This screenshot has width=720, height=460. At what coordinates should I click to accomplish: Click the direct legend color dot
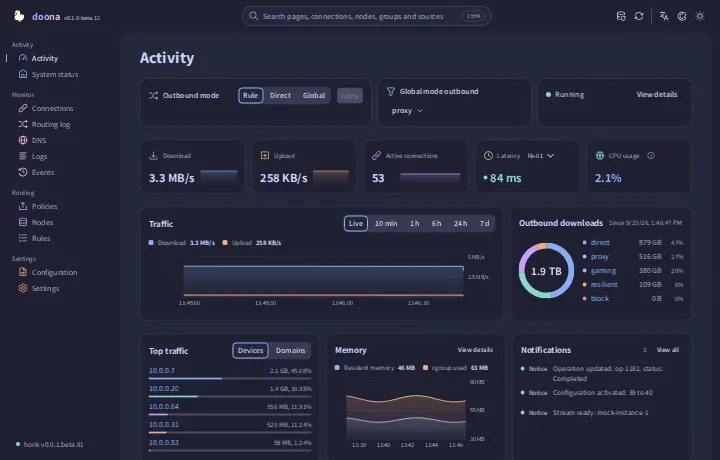tap(585, 242)
